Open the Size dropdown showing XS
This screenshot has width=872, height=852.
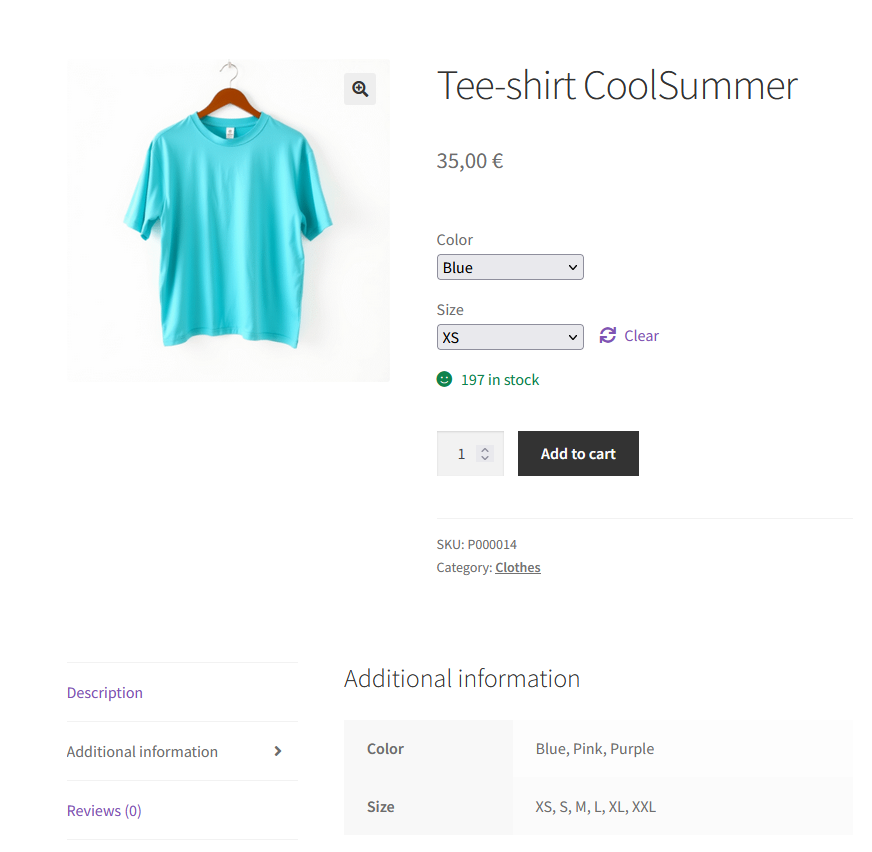[510, 337]
